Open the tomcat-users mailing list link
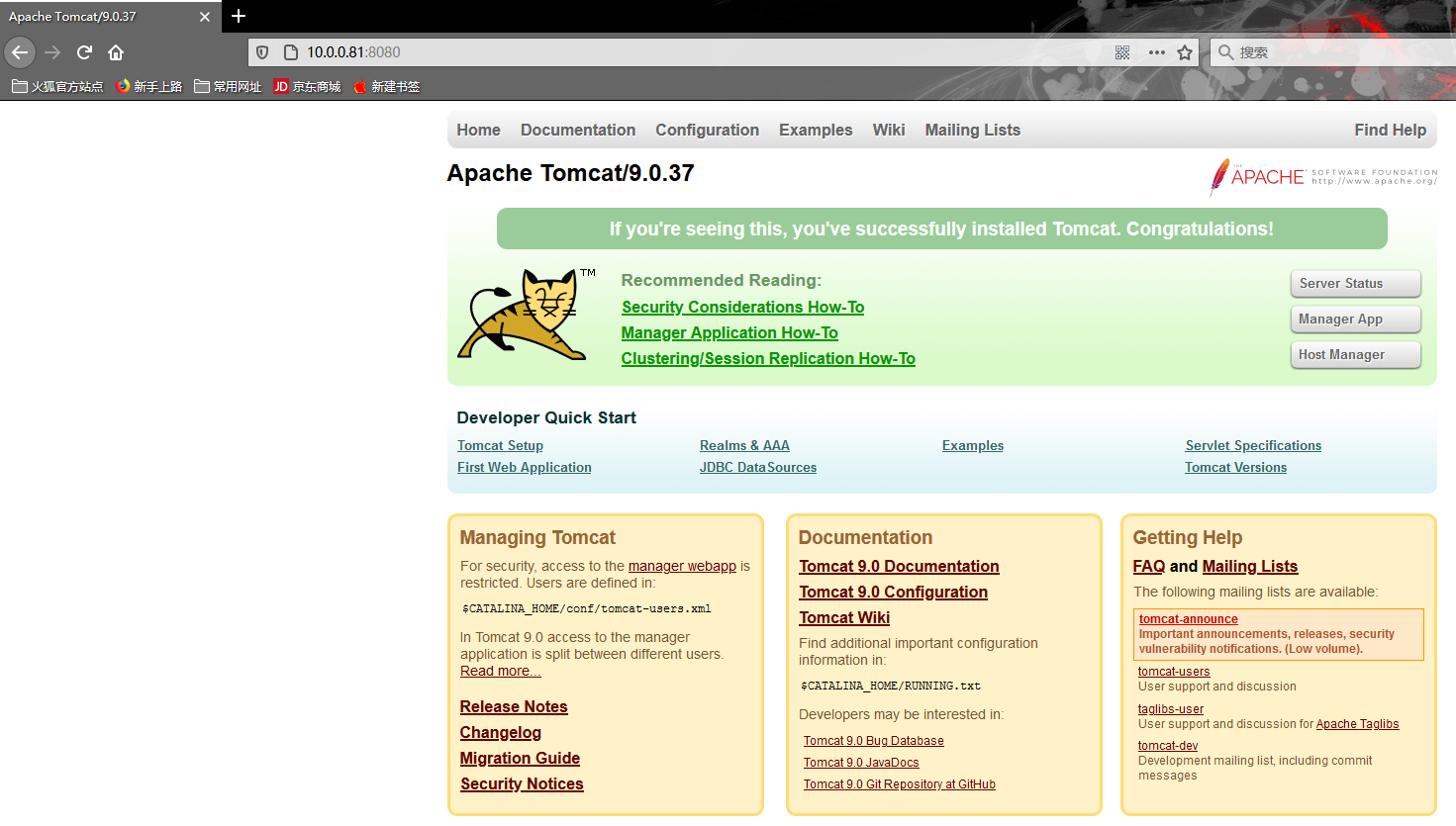This screenshot has height=826, width=1456. click(1174, 671)
